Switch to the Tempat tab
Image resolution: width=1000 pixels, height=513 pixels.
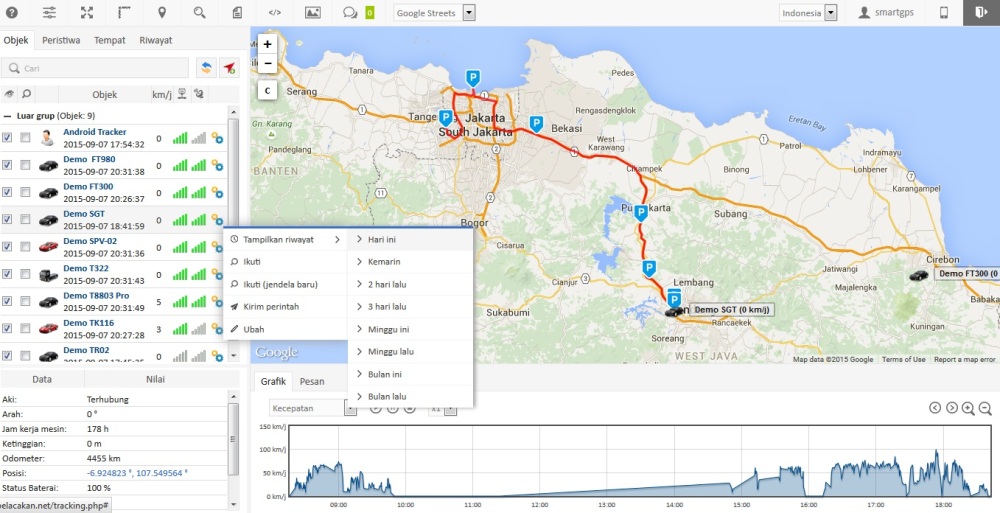pos(110,40)
